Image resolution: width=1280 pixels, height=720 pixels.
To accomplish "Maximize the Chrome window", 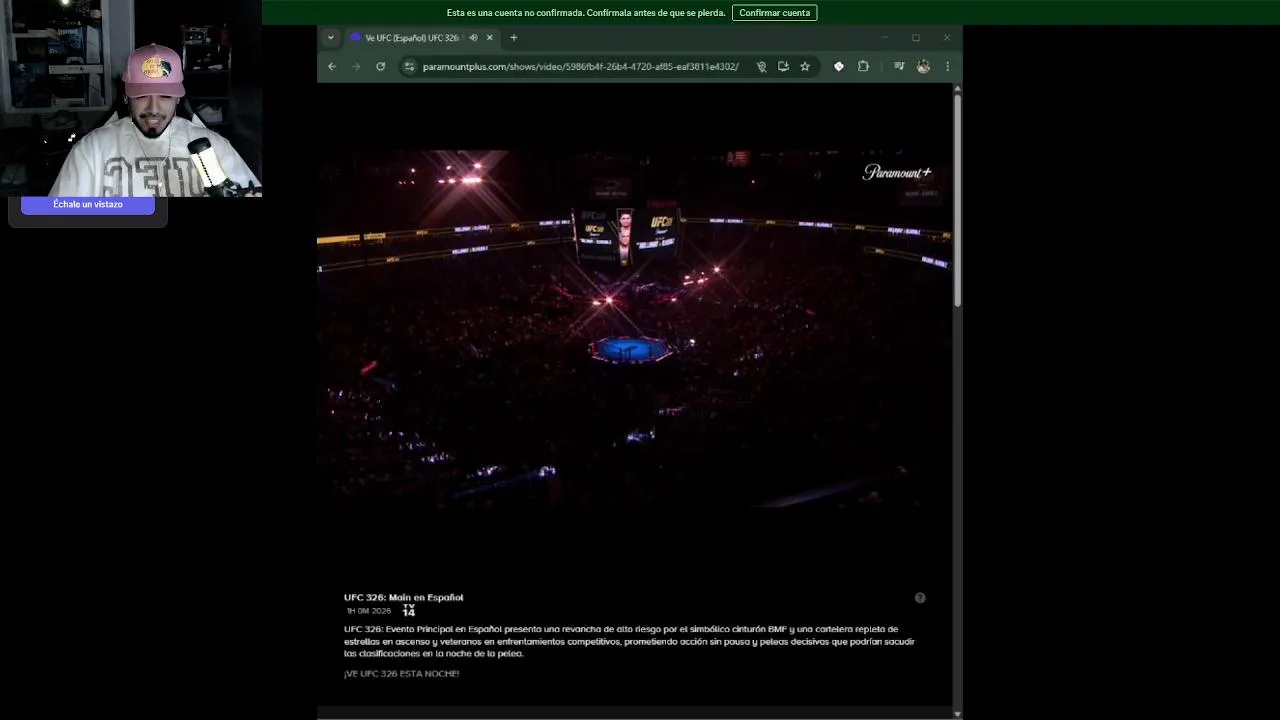I will [x=916, y=38].
